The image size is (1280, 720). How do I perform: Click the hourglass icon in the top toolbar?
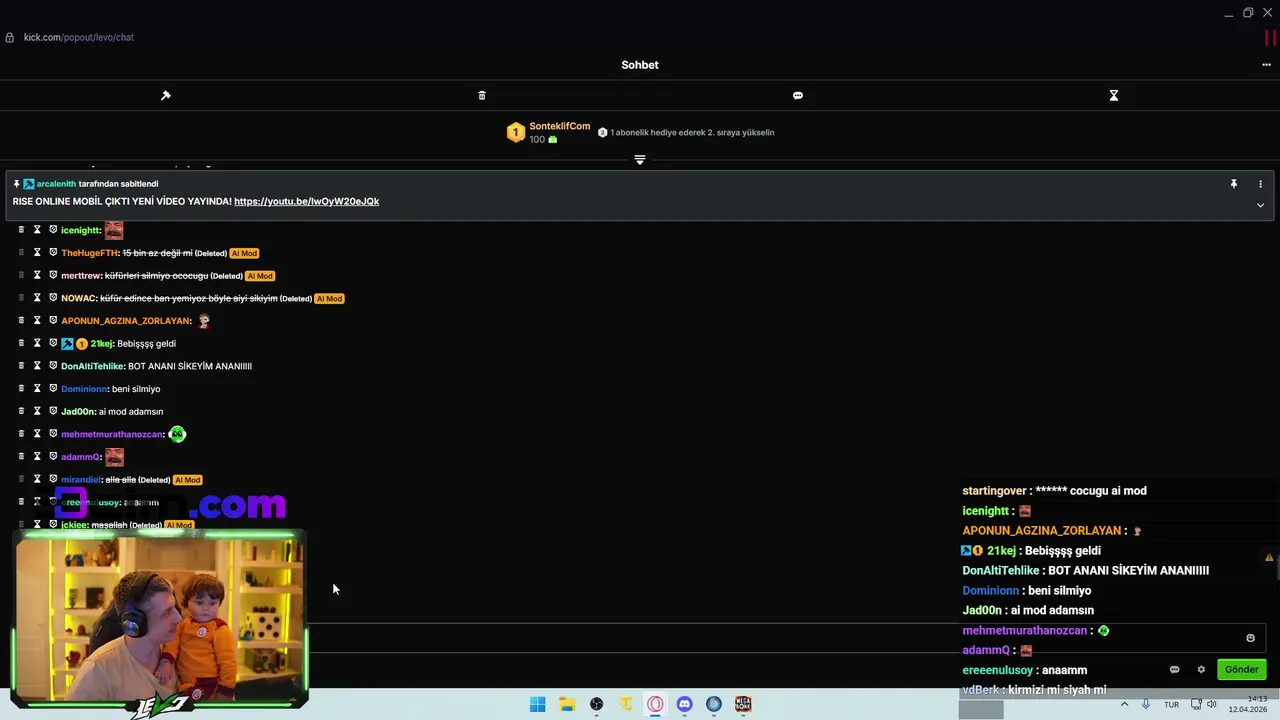coord(1114,95)
